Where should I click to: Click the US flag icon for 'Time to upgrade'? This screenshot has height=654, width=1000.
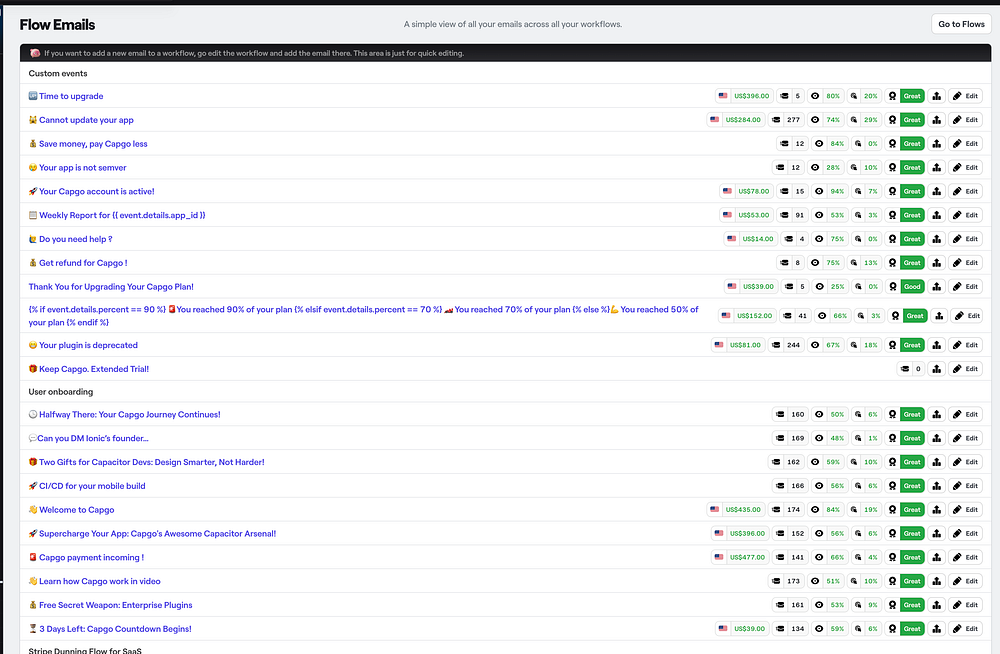[x=723, y=96]
